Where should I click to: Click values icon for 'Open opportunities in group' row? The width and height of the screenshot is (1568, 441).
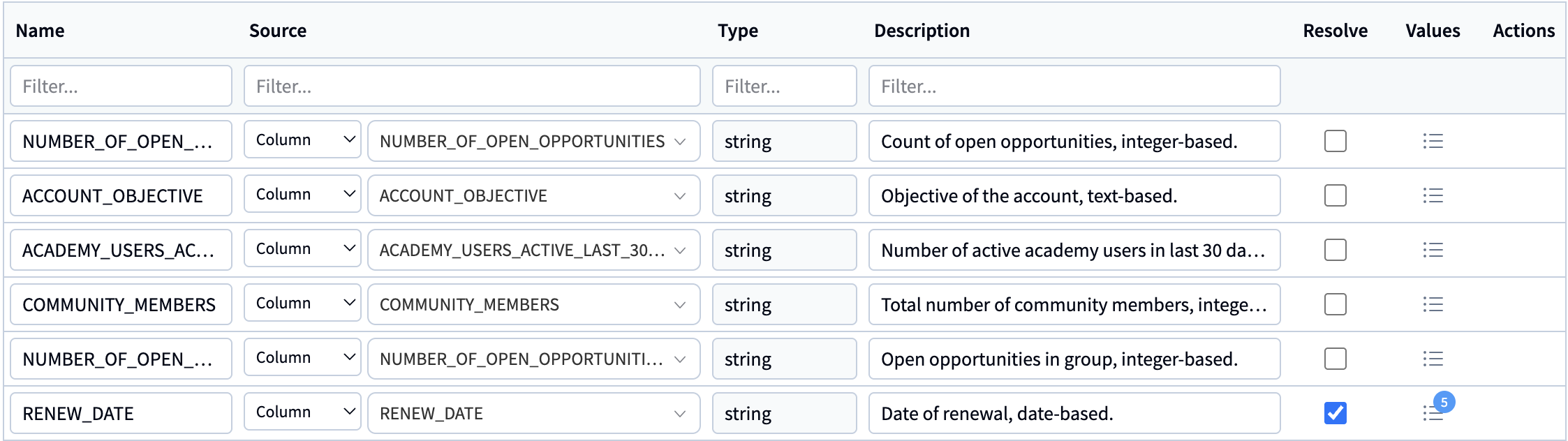(1433, 359)
